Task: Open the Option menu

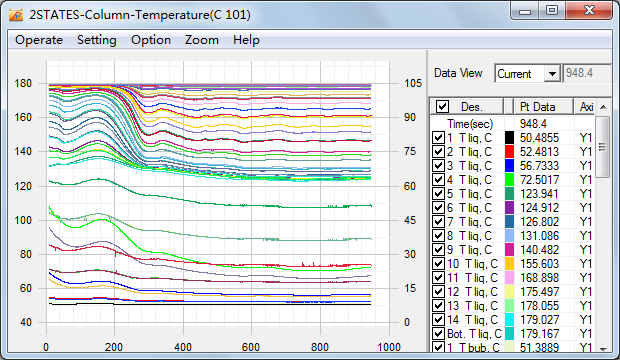Action: [x=151, y=40]
